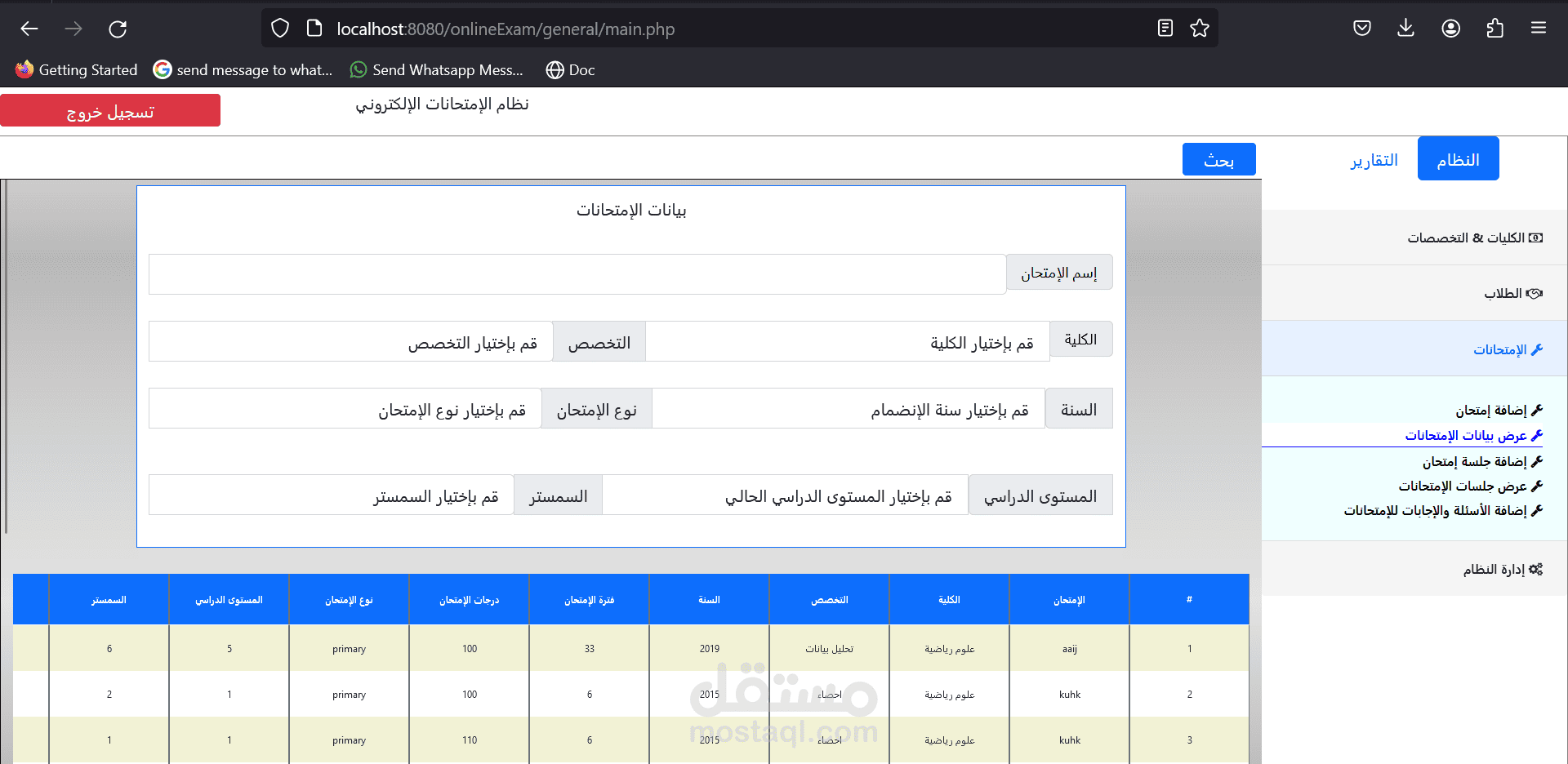Open the السمستر semester dropdown
This screenshot has height=764, width=1568.
coord(332,495)
